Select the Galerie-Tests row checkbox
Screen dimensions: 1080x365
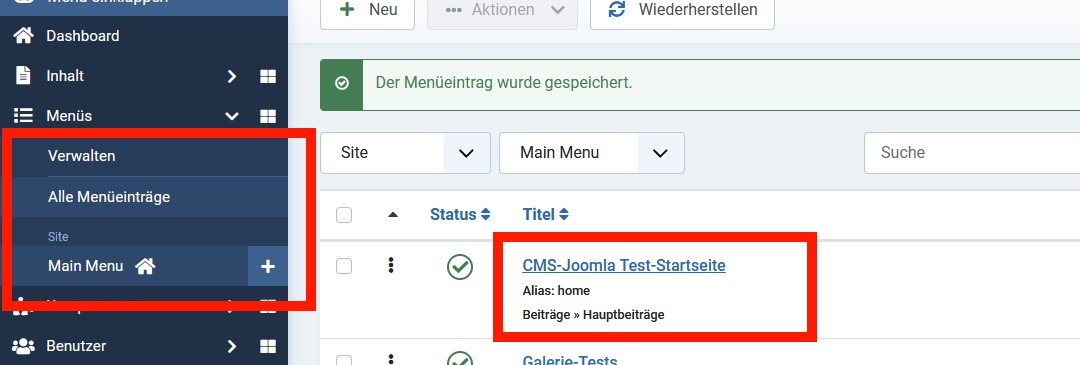coord(344,361)
